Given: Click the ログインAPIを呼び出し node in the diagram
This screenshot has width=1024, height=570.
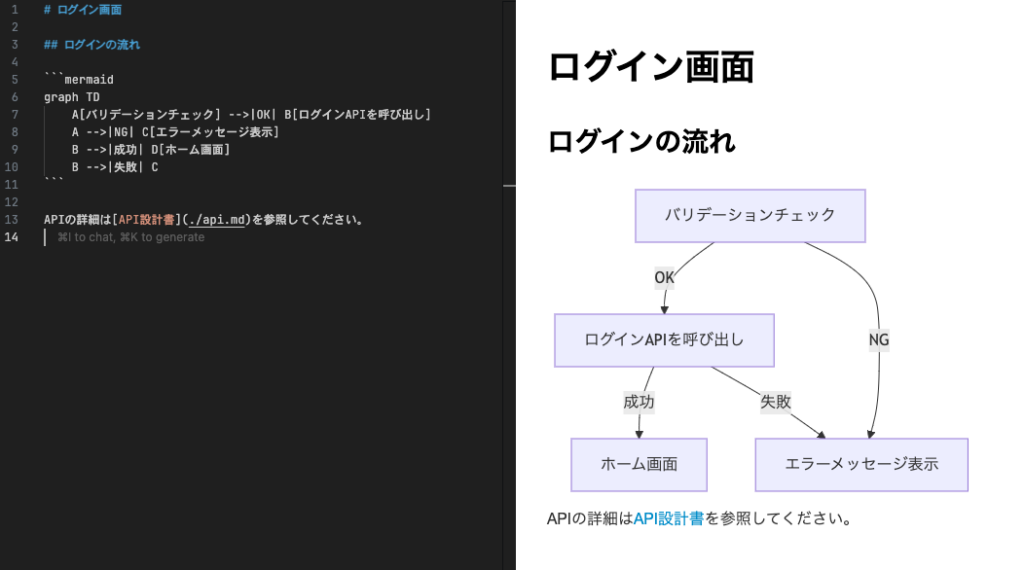Looking at the screenshot, I should [664, 340].
